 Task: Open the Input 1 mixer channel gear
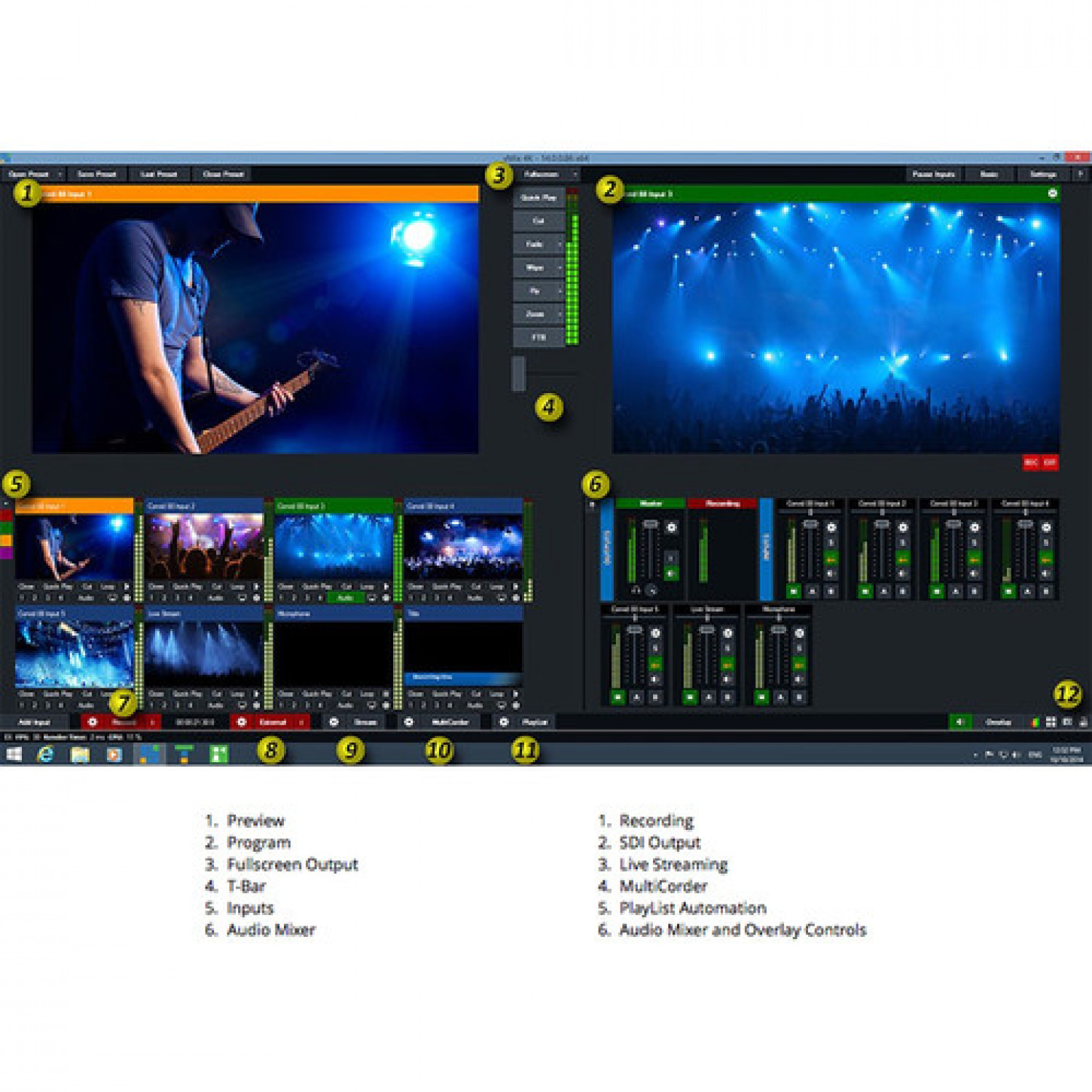click(831, 527)
